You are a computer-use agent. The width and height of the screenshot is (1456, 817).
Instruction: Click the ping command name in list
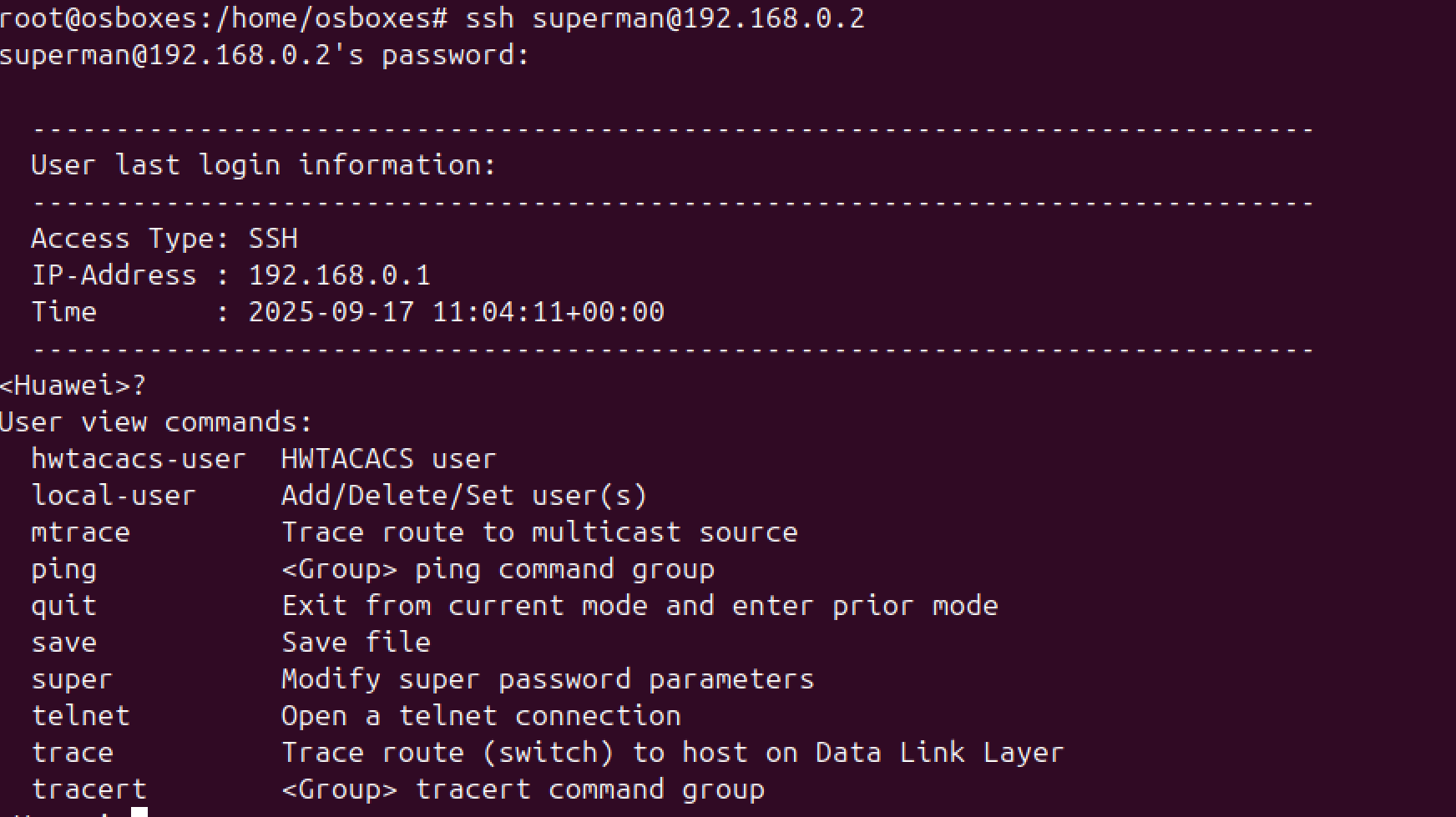pos(63,569)
